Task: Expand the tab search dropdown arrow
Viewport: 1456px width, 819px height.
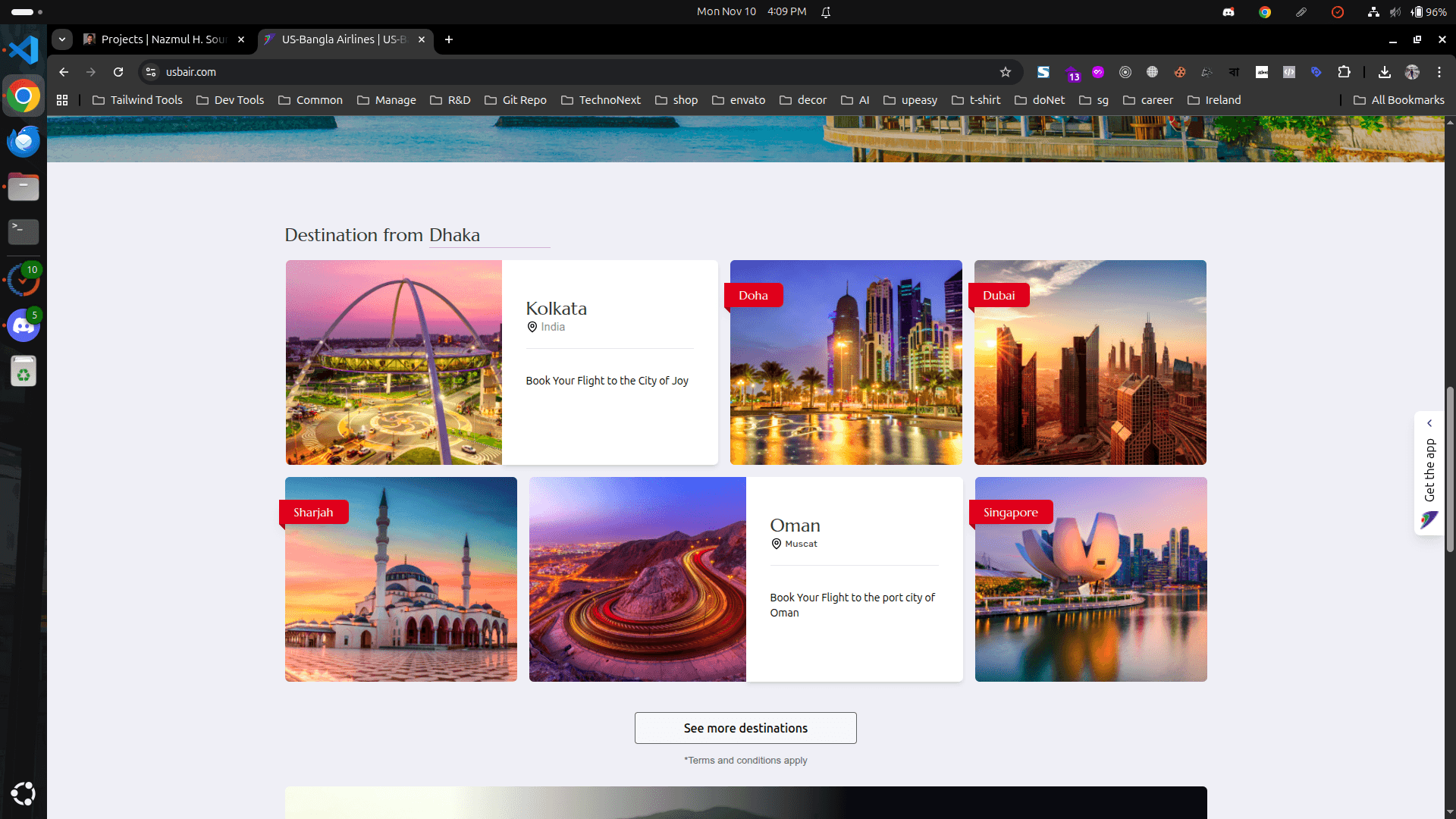Action: (x=61, y=39)
